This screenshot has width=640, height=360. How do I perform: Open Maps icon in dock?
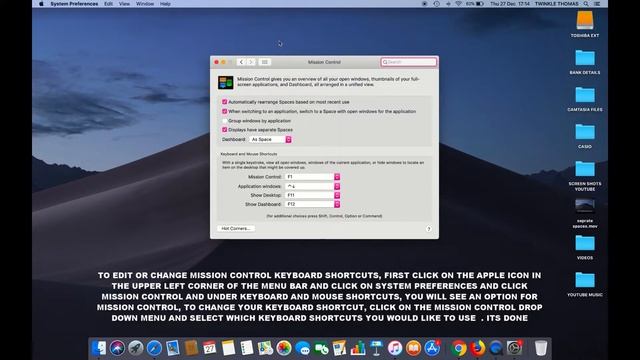click(x=265, y=348)
